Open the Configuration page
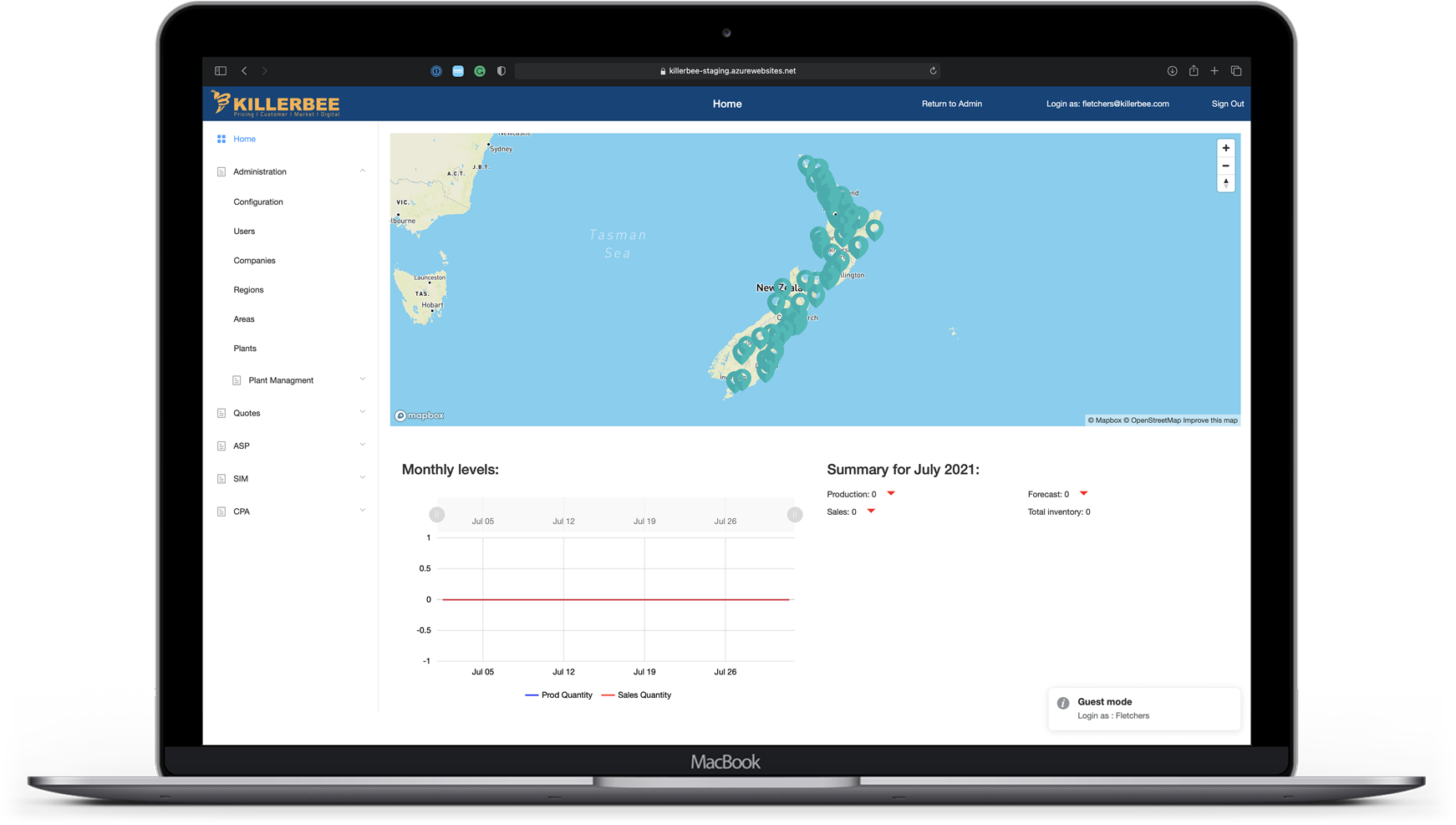The height and width of the screenshot is (825, 1456). tap(258, 201)
